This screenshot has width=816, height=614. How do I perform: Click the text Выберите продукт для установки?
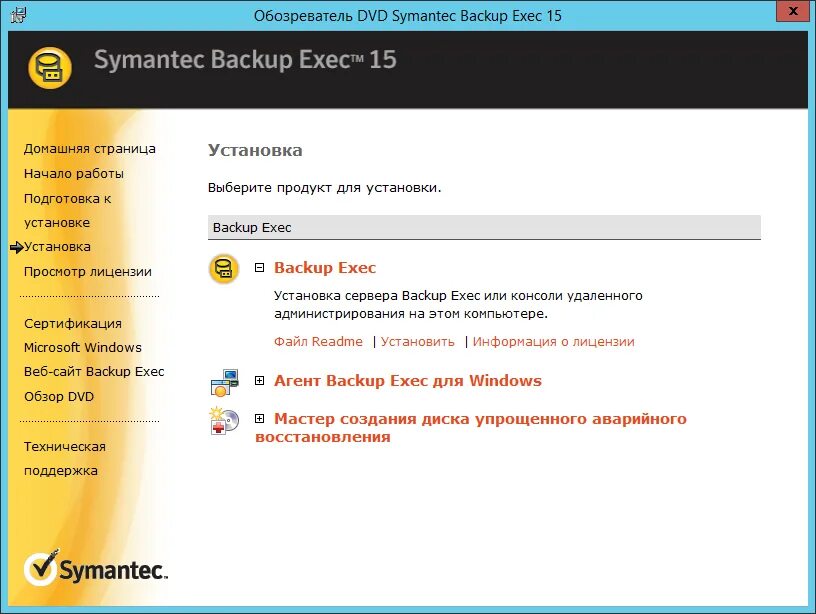point(324,188)
